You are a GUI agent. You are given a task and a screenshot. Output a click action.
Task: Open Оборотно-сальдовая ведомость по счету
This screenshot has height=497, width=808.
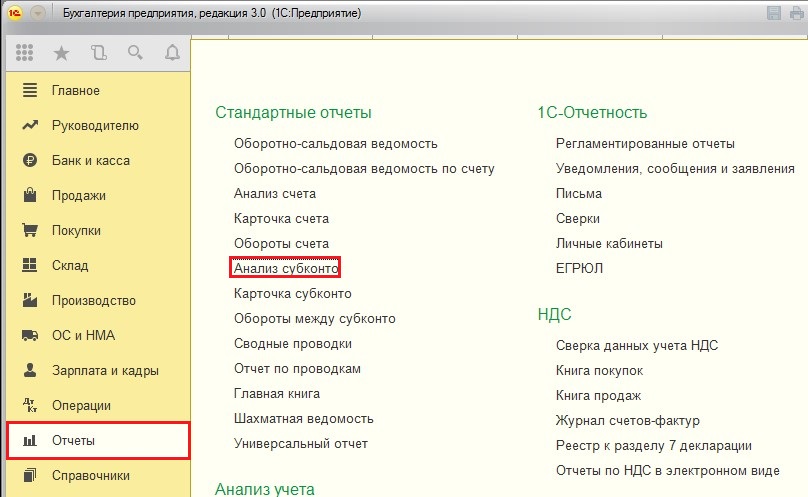364,169
